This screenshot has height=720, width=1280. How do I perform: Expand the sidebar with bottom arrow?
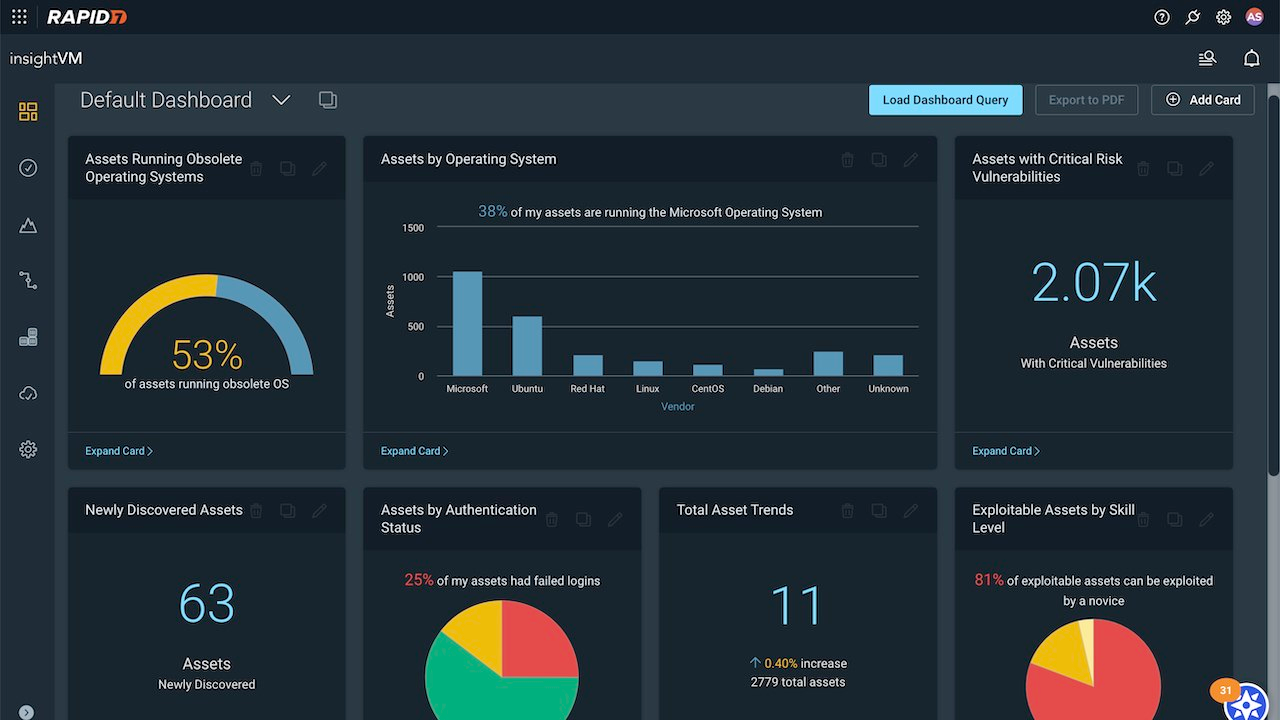(26, 712)
